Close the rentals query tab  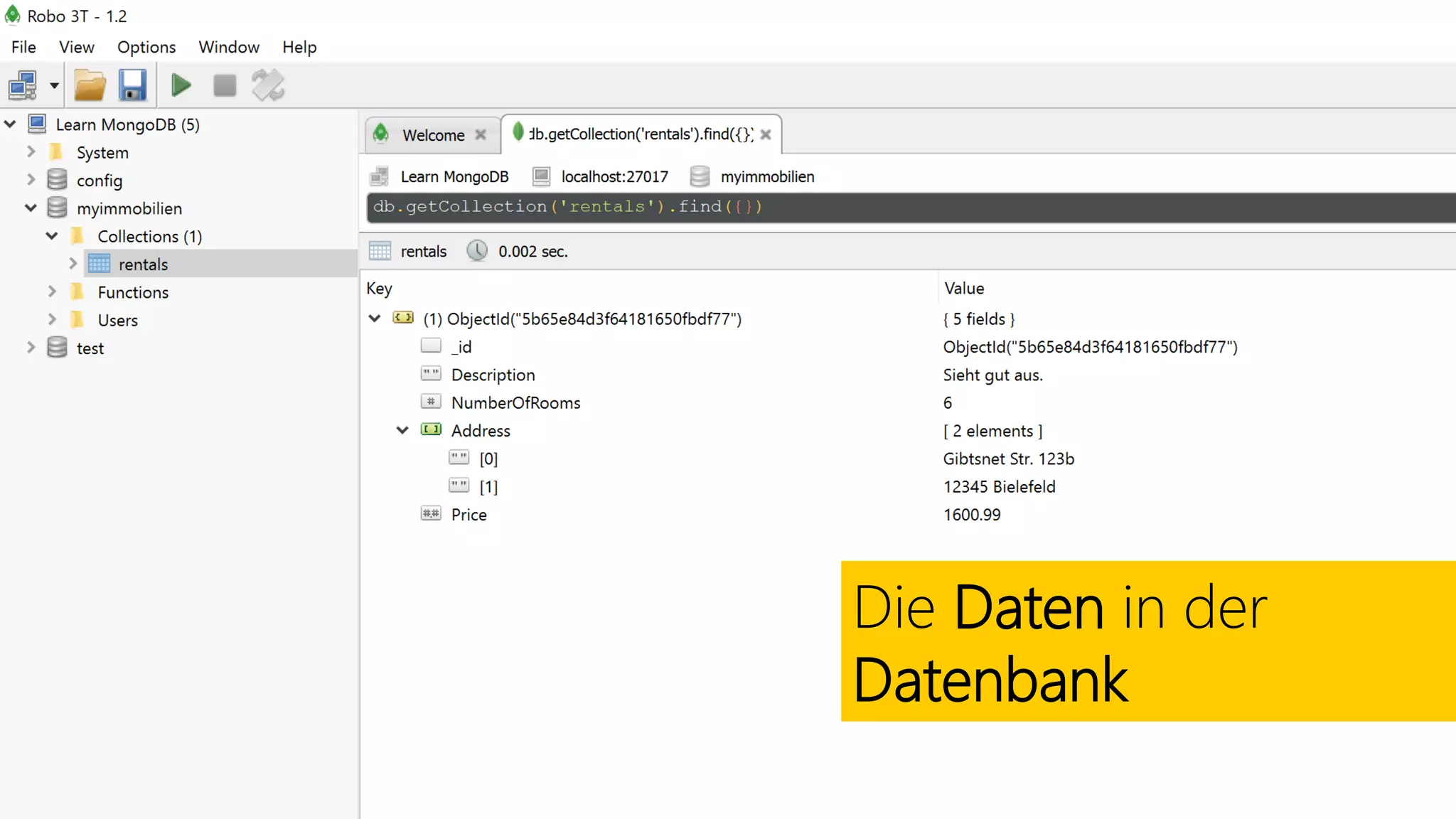tap(766, 134)
